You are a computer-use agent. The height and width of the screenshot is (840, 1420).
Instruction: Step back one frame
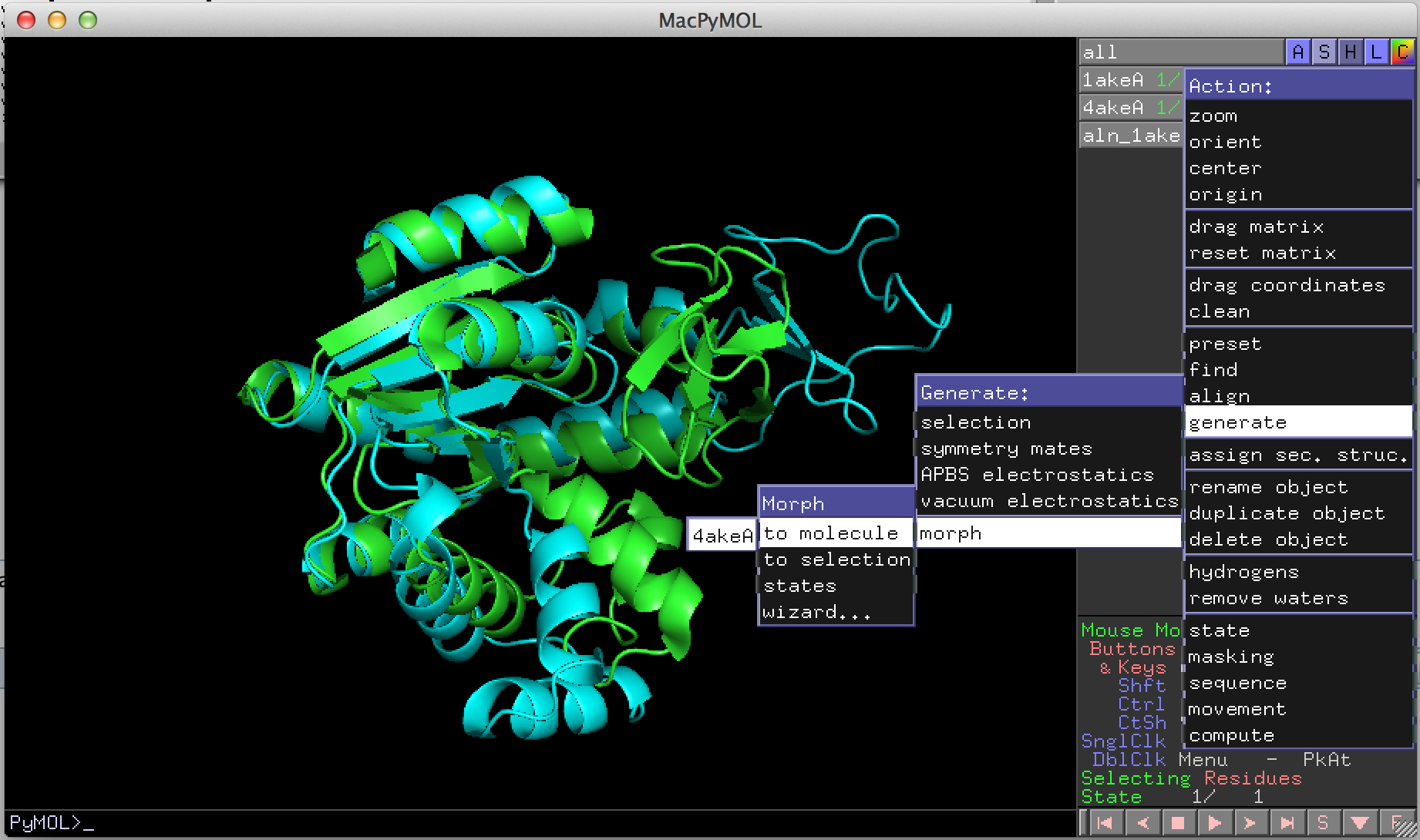(x=1142, y=823)
